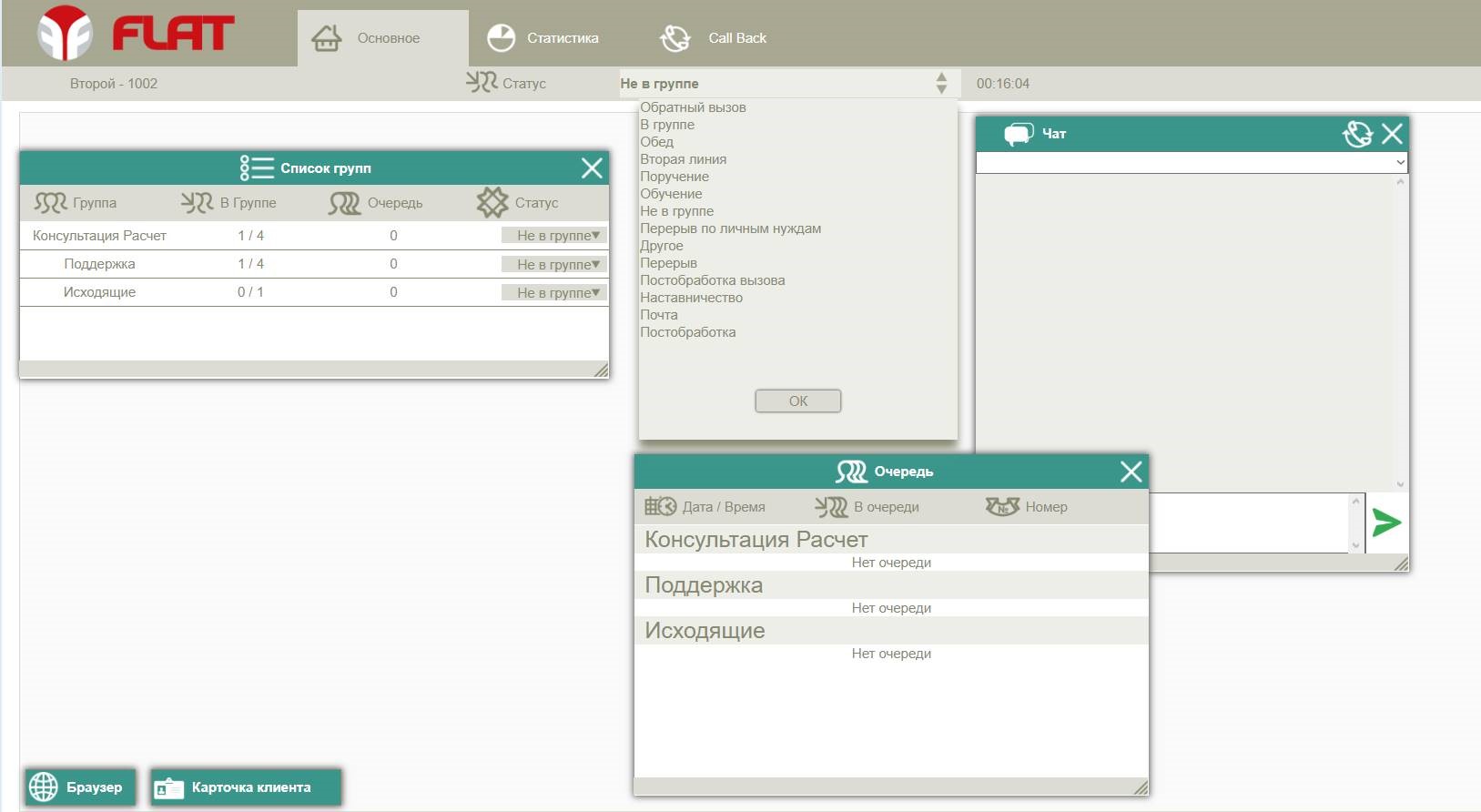Pick Не в группе in status list

tap(676, 211)
